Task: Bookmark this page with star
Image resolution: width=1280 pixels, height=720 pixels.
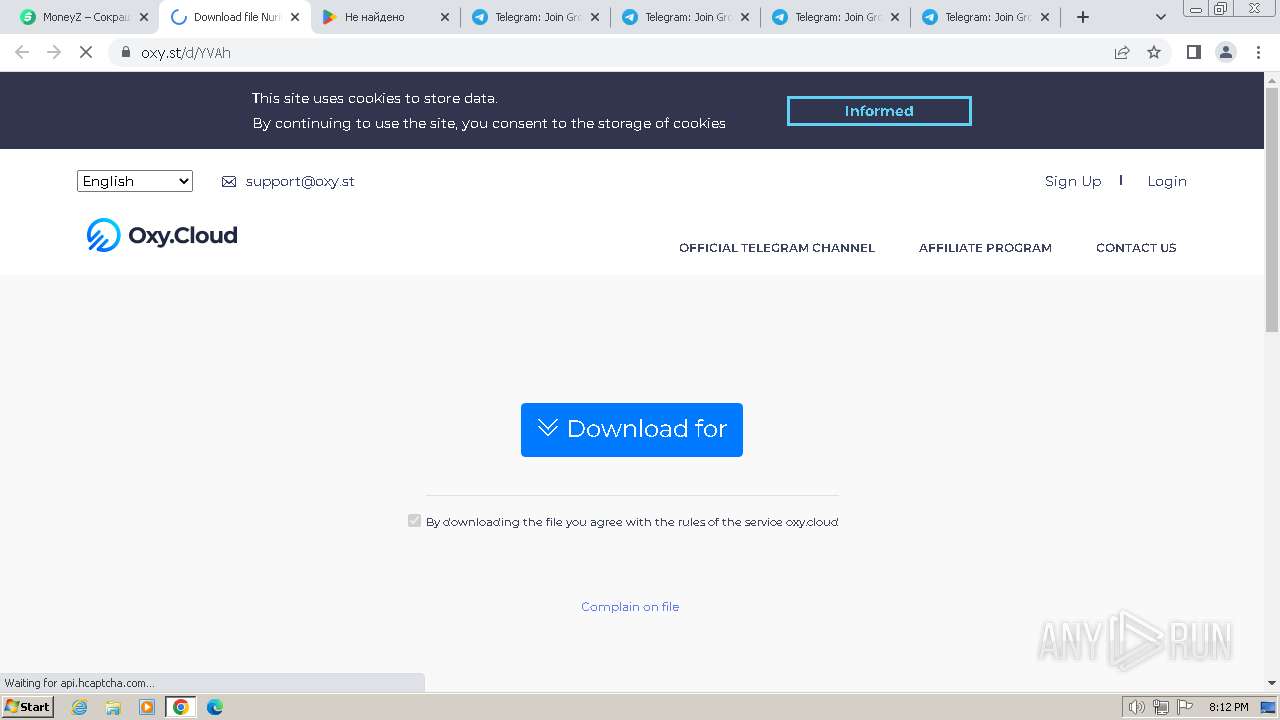Action: (x=1154, y=52)
